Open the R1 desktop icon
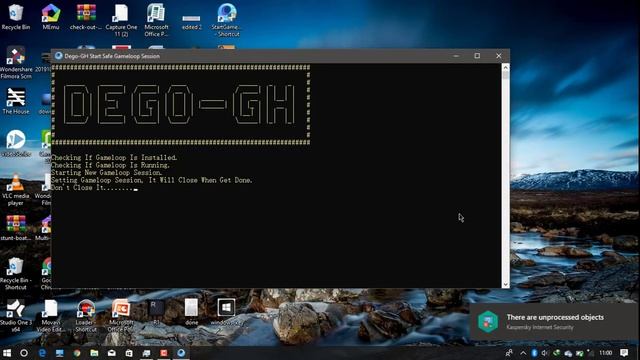Viewport: 640px width, 360px height. 156,312
